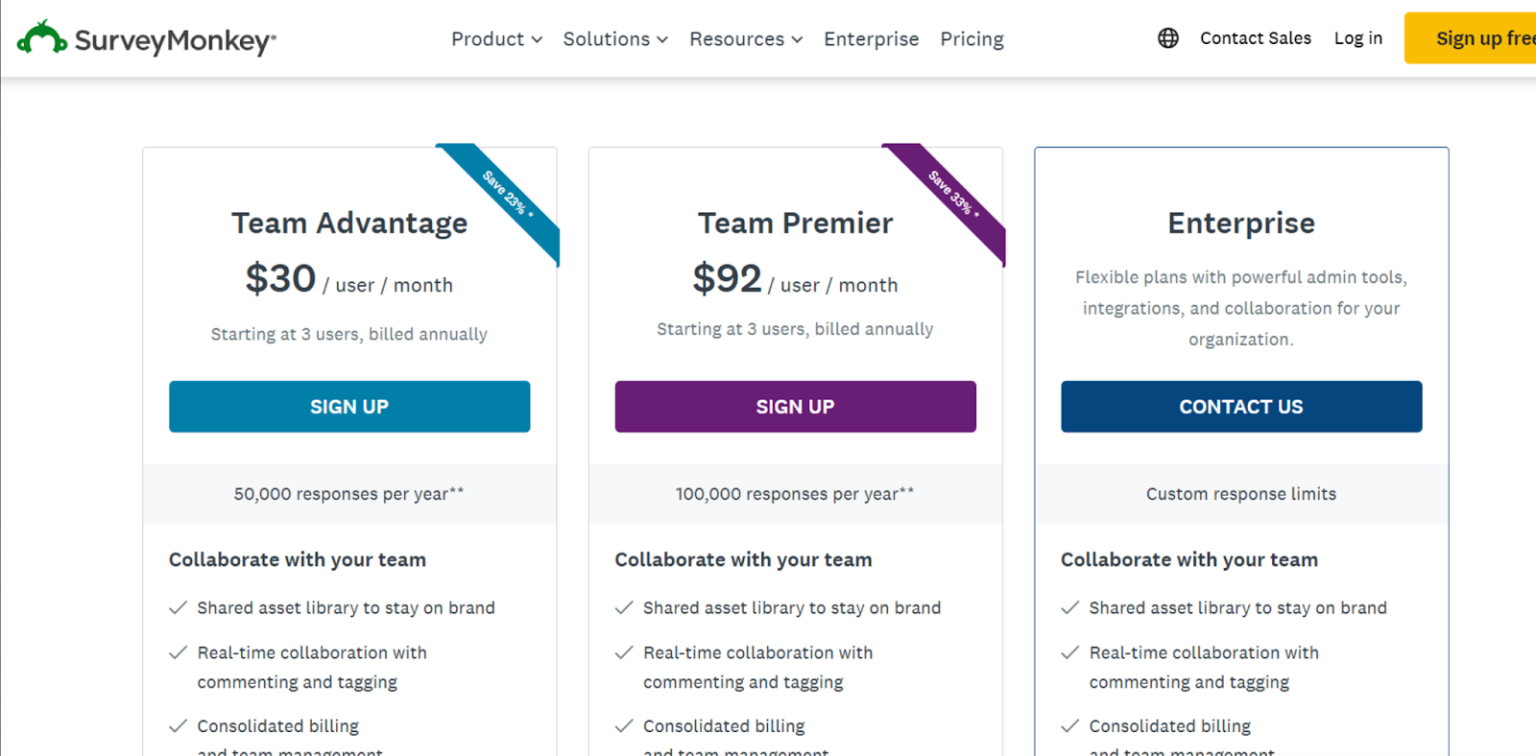Click checkmark beside Team Advantage shared asset library
Image resolution: width=1536 pixels, height=756 pixels.
pos(179,608)
